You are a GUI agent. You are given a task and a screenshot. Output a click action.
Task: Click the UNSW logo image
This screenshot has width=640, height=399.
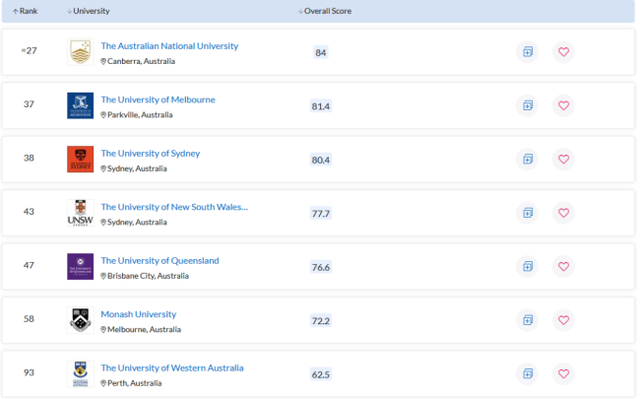(x=80, y=213)
